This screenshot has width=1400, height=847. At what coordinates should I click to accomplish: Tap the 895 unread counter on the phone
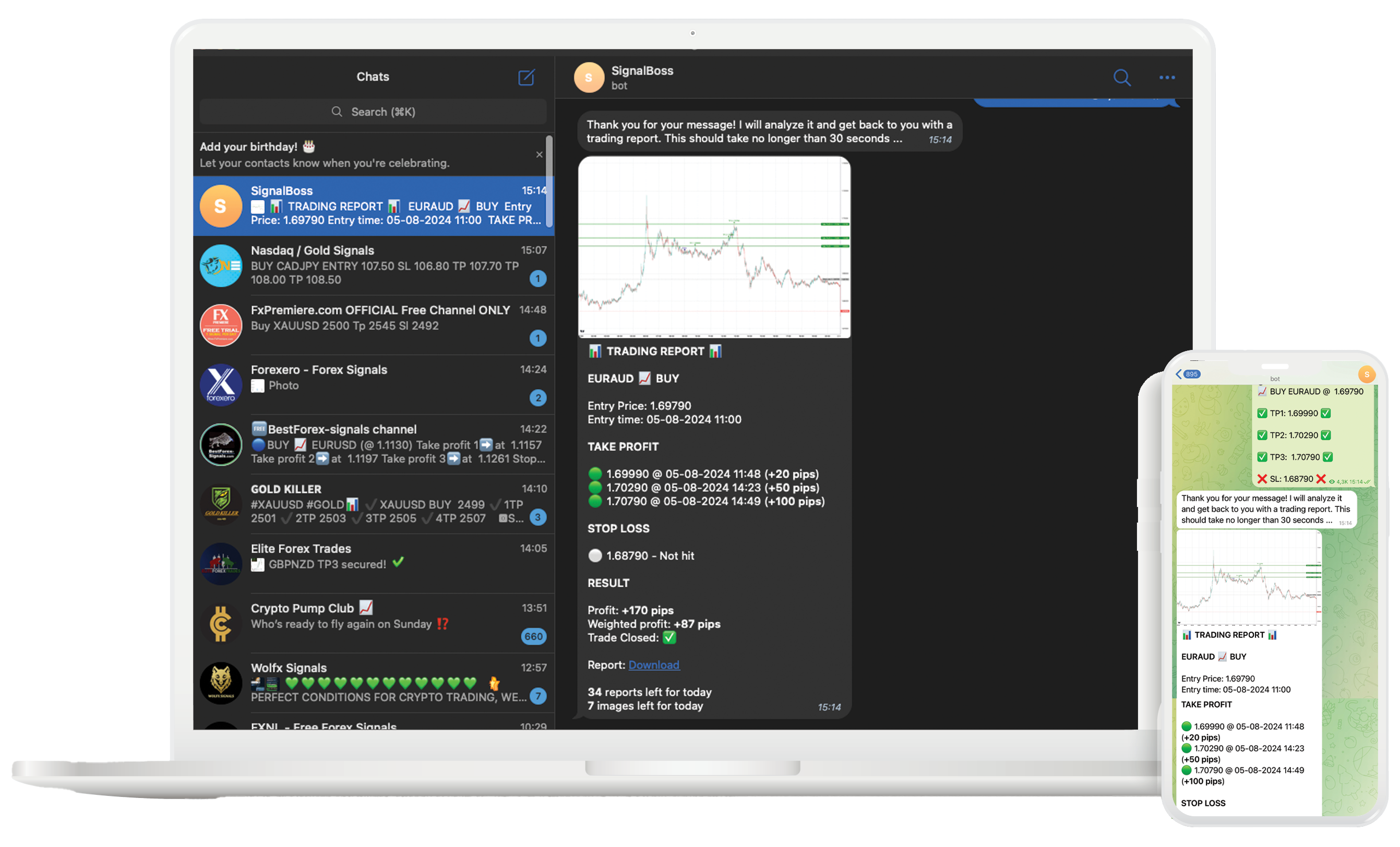[1191, 374]
